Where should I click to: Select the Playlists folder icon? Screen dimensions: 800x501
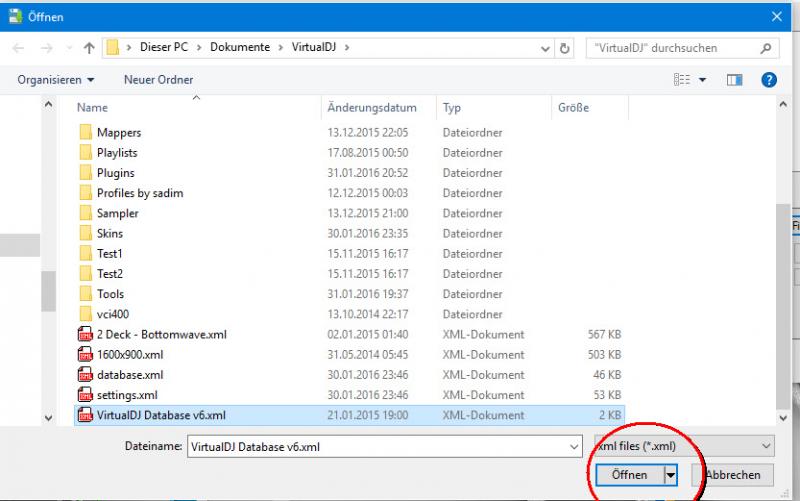tap(86, 153)
